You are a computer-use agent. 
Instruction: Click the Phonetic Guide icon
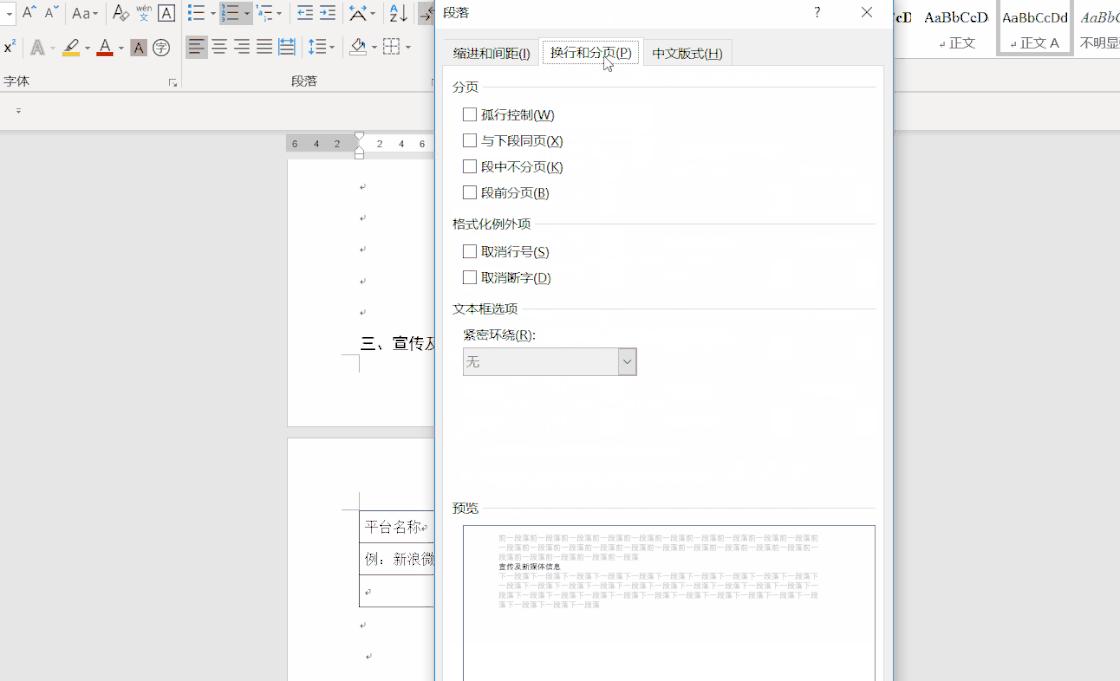145,13
